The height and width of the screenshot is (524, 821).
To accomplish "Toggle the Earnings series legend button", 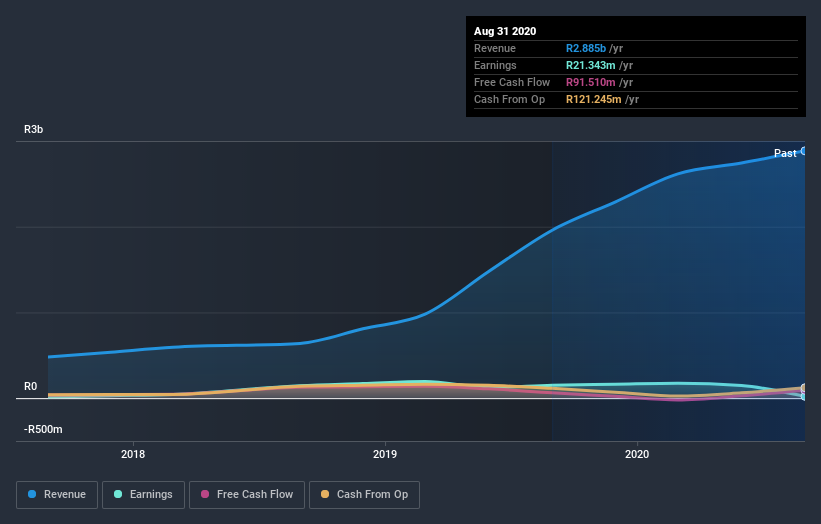I will coord(143,495).
